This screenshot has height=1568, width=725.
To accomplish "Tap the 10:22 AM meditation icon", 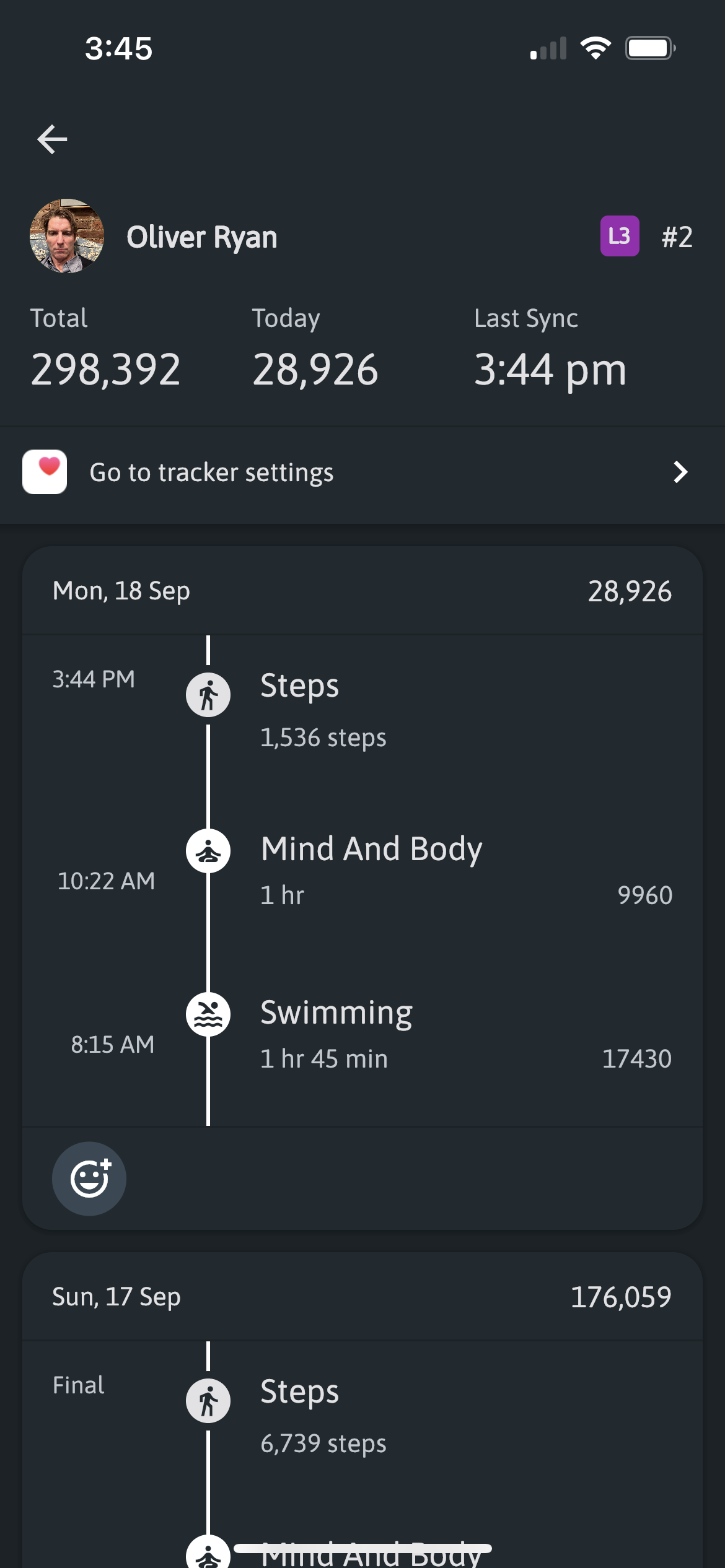I will [208, 851].
